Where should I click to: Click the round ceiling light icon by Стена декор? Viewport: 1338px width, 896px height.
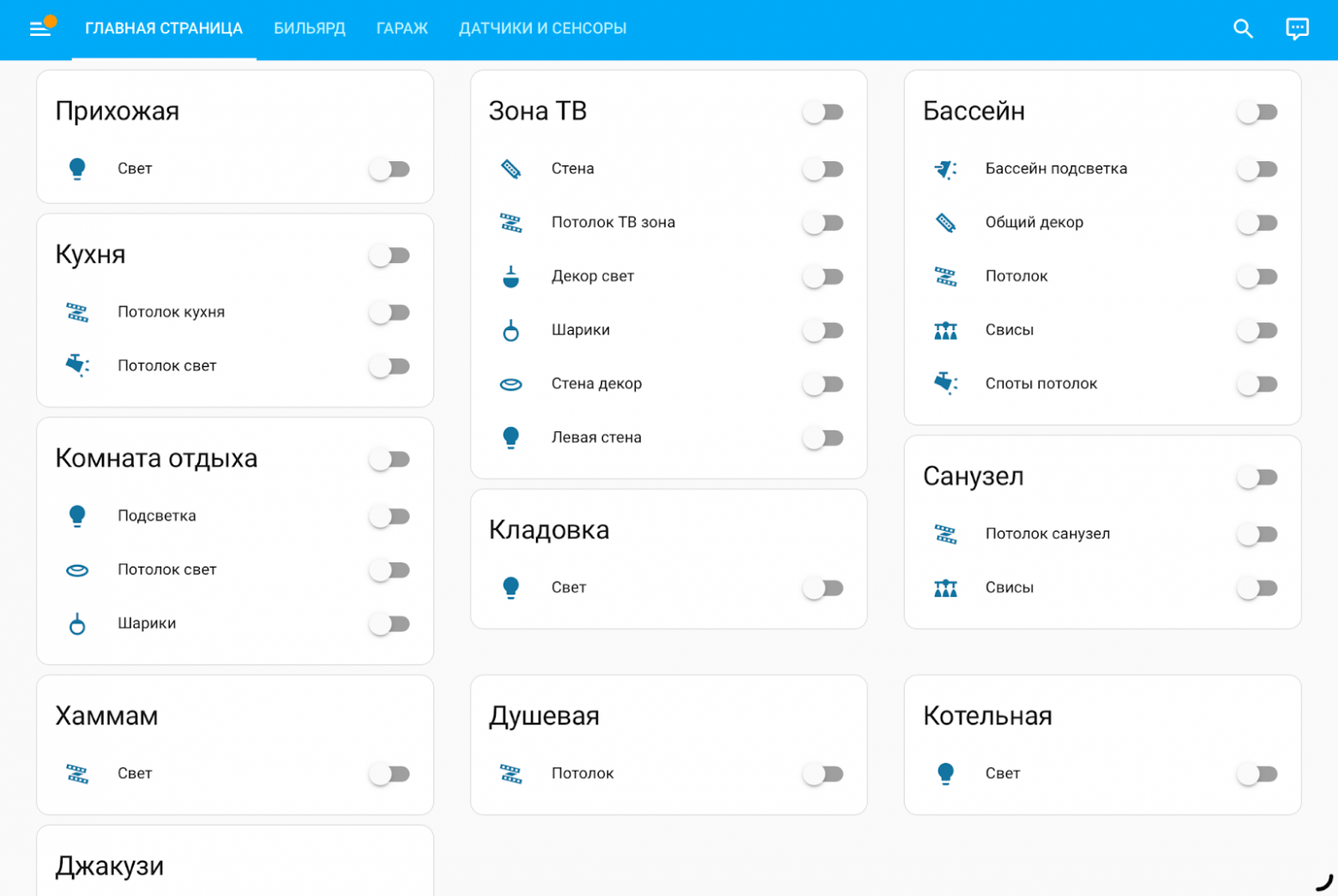(511, 384)
